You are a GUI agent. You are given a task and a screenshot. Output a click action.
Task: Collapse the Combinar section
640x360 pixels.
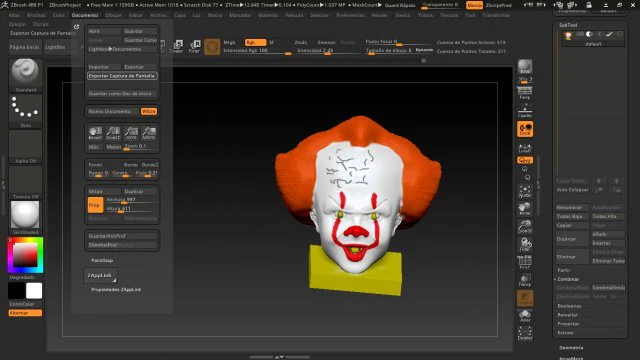coord(568,279)
